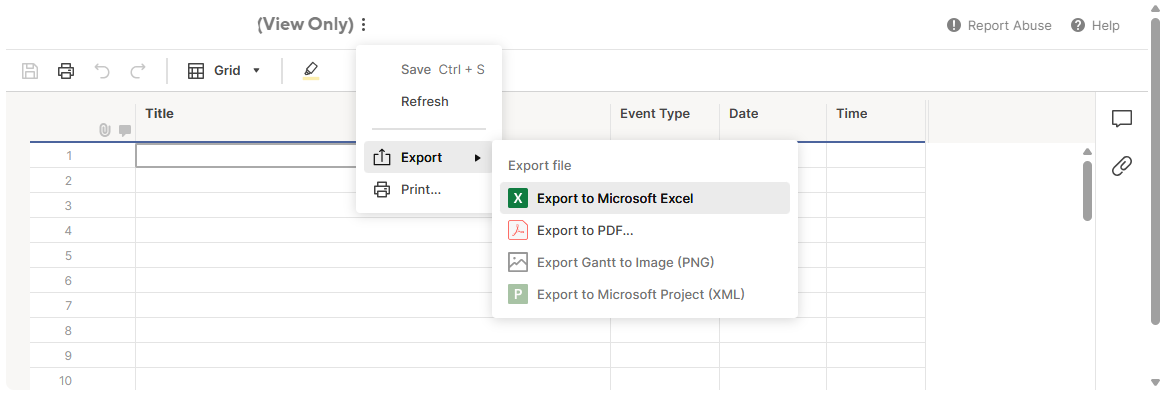Screen dimensions: 1171x399
Task: Open the Grid view dropdown
Action: tap(224, 71)
